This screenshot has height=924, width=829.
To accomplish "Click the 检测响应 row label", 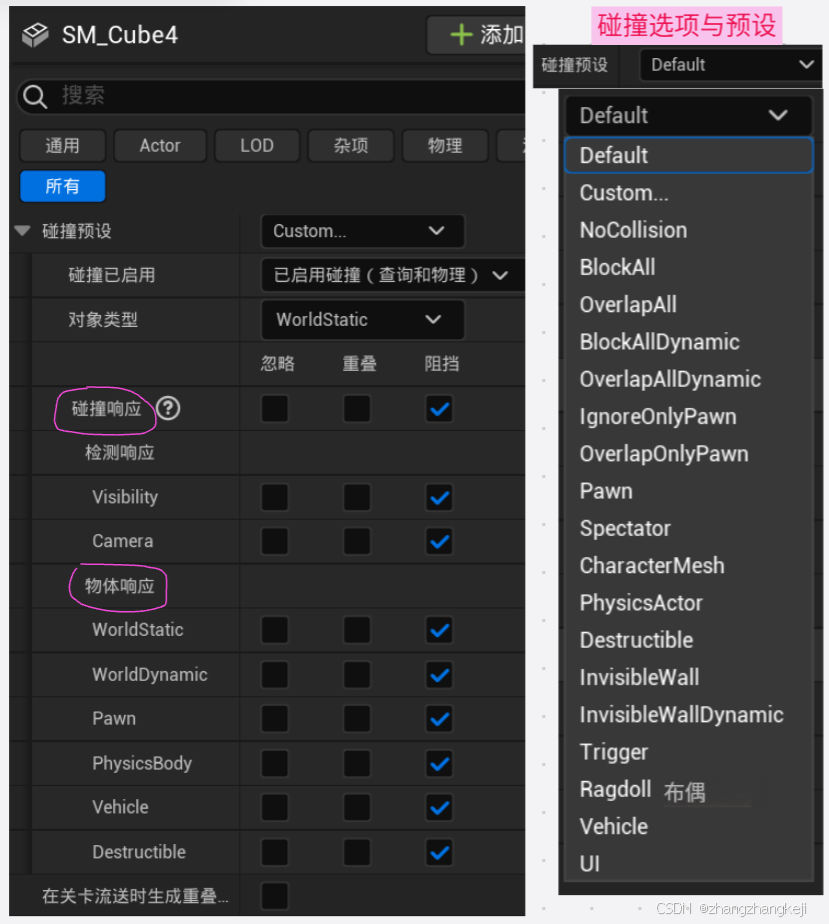I will [x=120, y=453].
